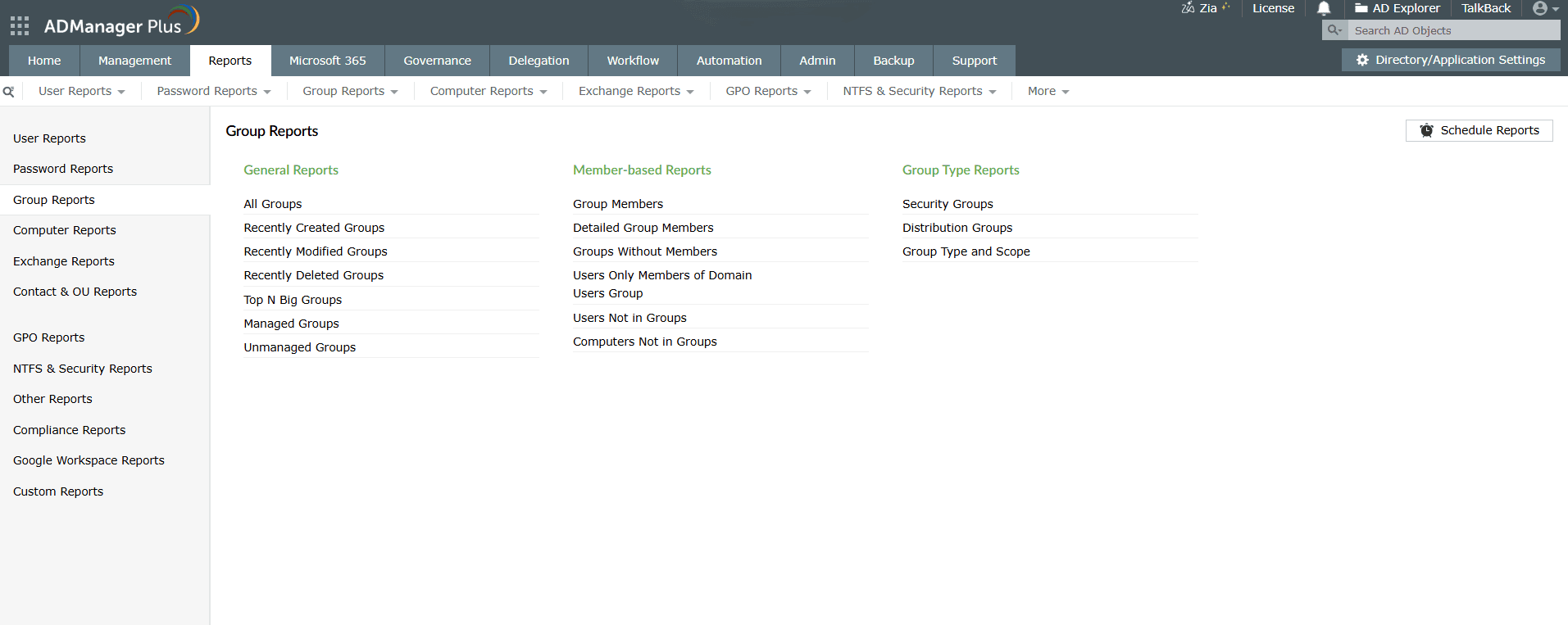1568x625 pixels.
Task: Open TalkBack link
Action: click(1485, 8)
